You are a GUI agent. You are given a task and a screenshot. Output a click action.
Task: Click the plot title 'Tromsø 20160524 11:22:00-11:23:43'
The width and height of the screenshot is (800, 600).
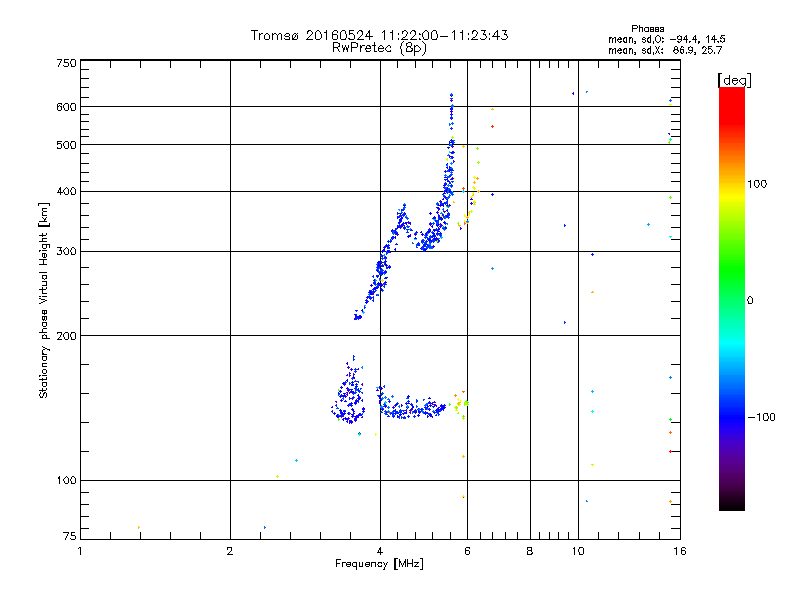(x=379, y=35)
